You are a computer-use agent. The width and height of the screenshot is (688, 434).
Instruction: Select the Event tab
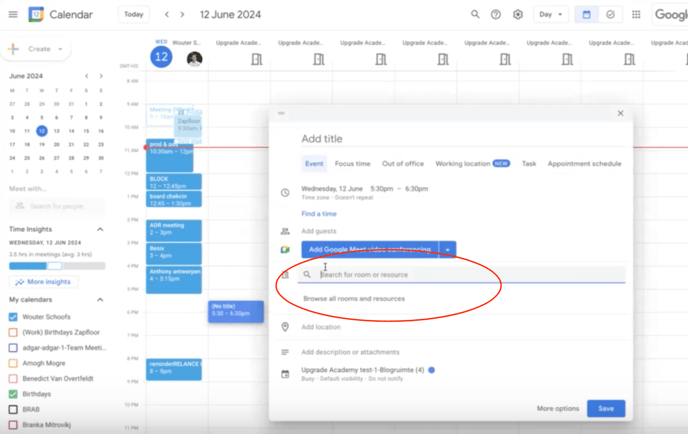(314, 164)
